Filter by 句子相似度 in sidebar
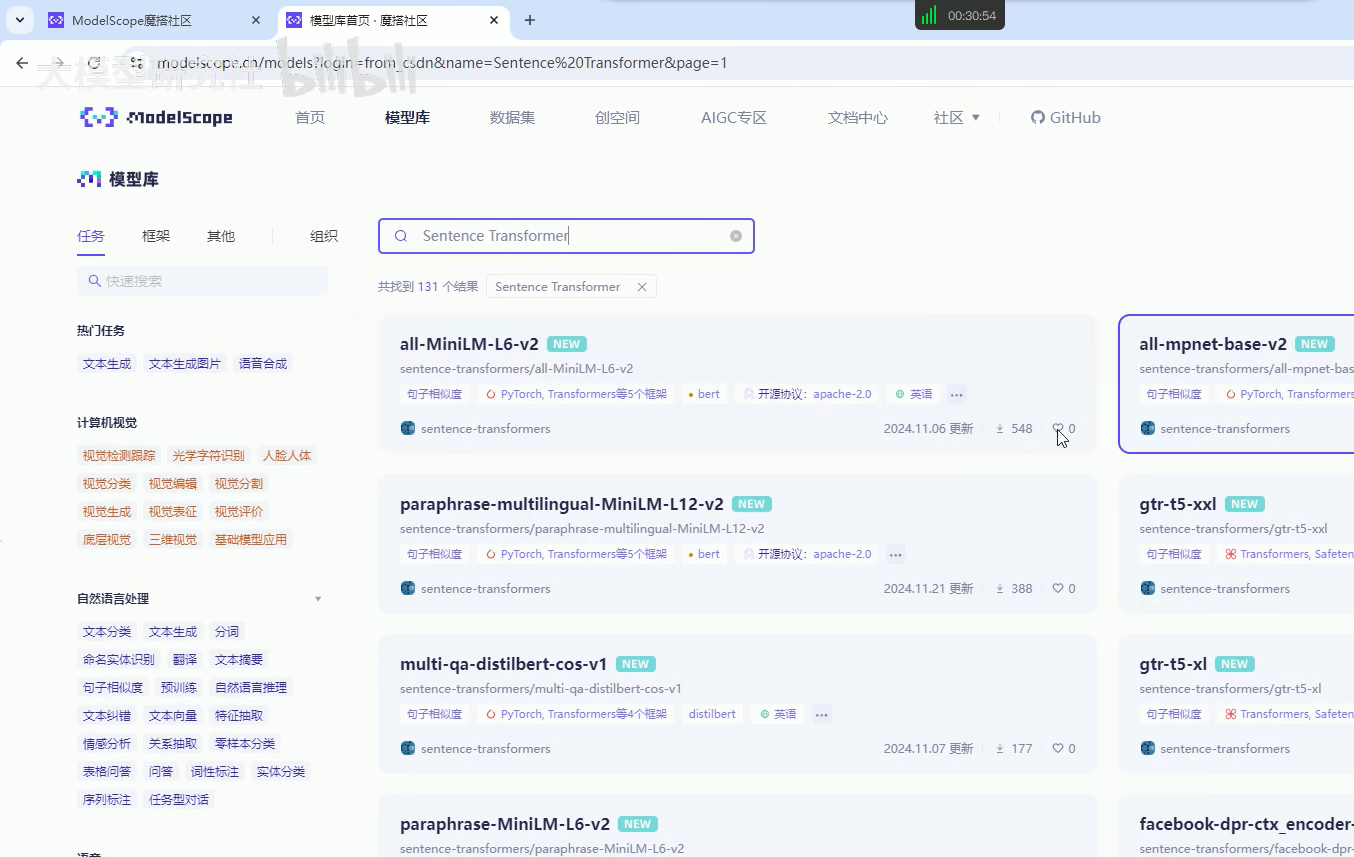Image resolution: width=1354 pixels, height=857 pixels. pyautogui.click(x=113, y=688)
